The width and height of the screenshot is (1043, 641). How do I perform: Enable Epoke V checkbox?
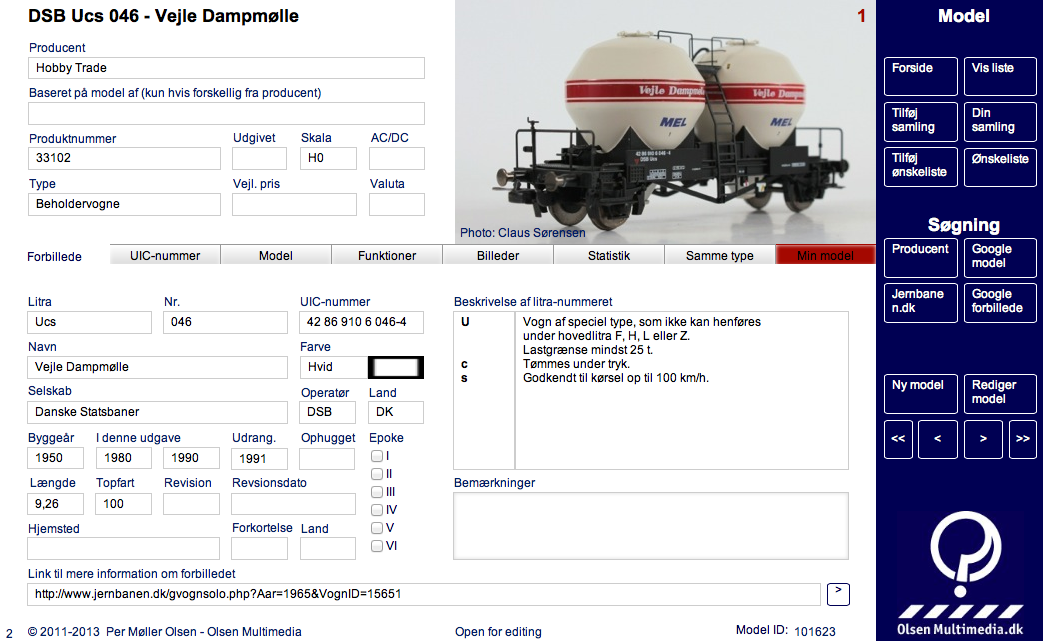[377, 528]
